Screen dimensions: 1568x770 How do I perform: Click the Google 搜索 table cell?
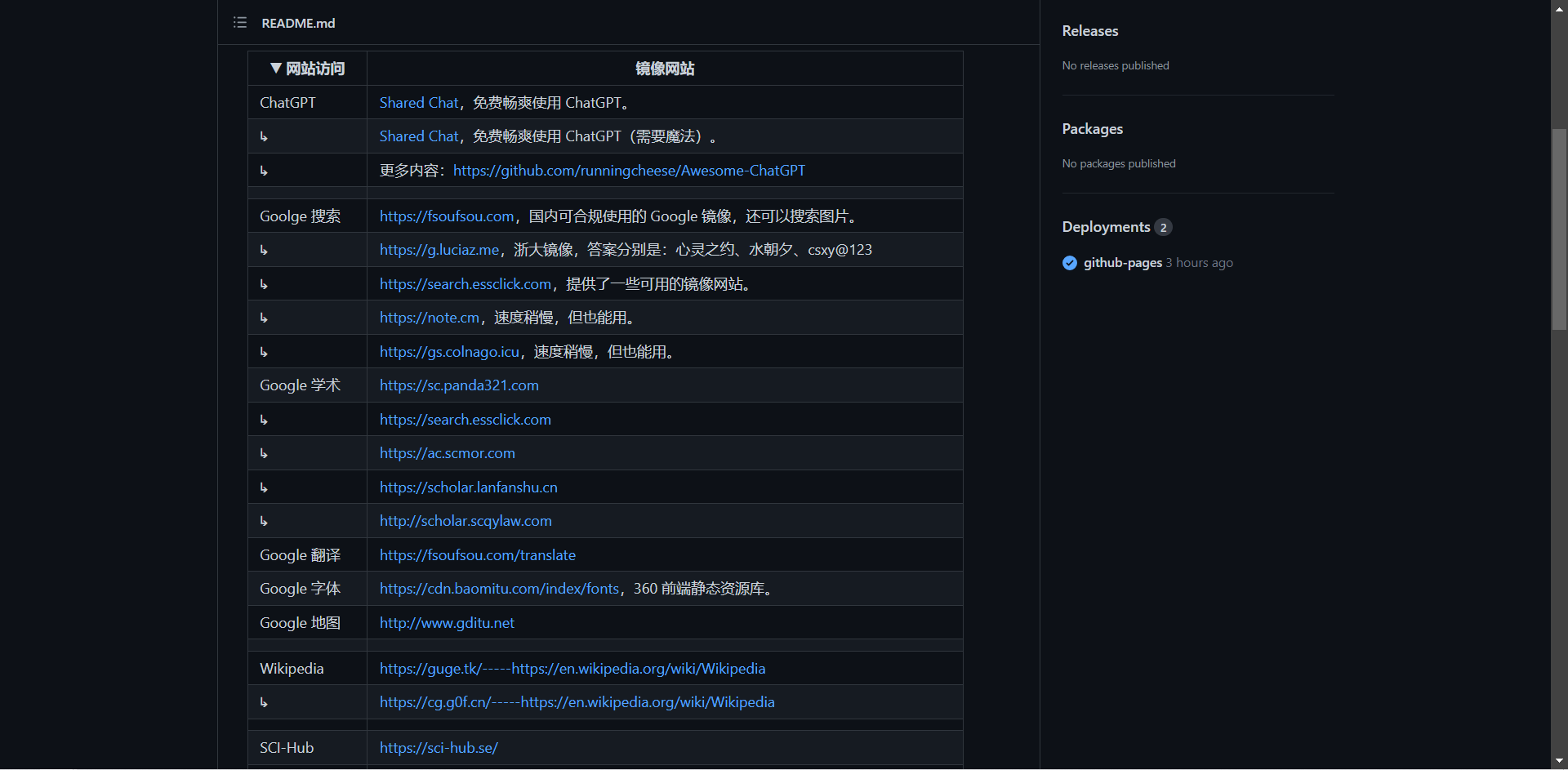pyautogui.click(x=307, y=216)
